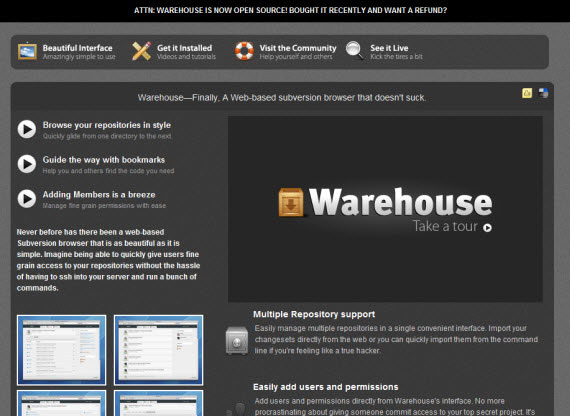
Task: Click the Amazingly simple to use subtitle
Action: pyautogui.click(x=79, y=57)
